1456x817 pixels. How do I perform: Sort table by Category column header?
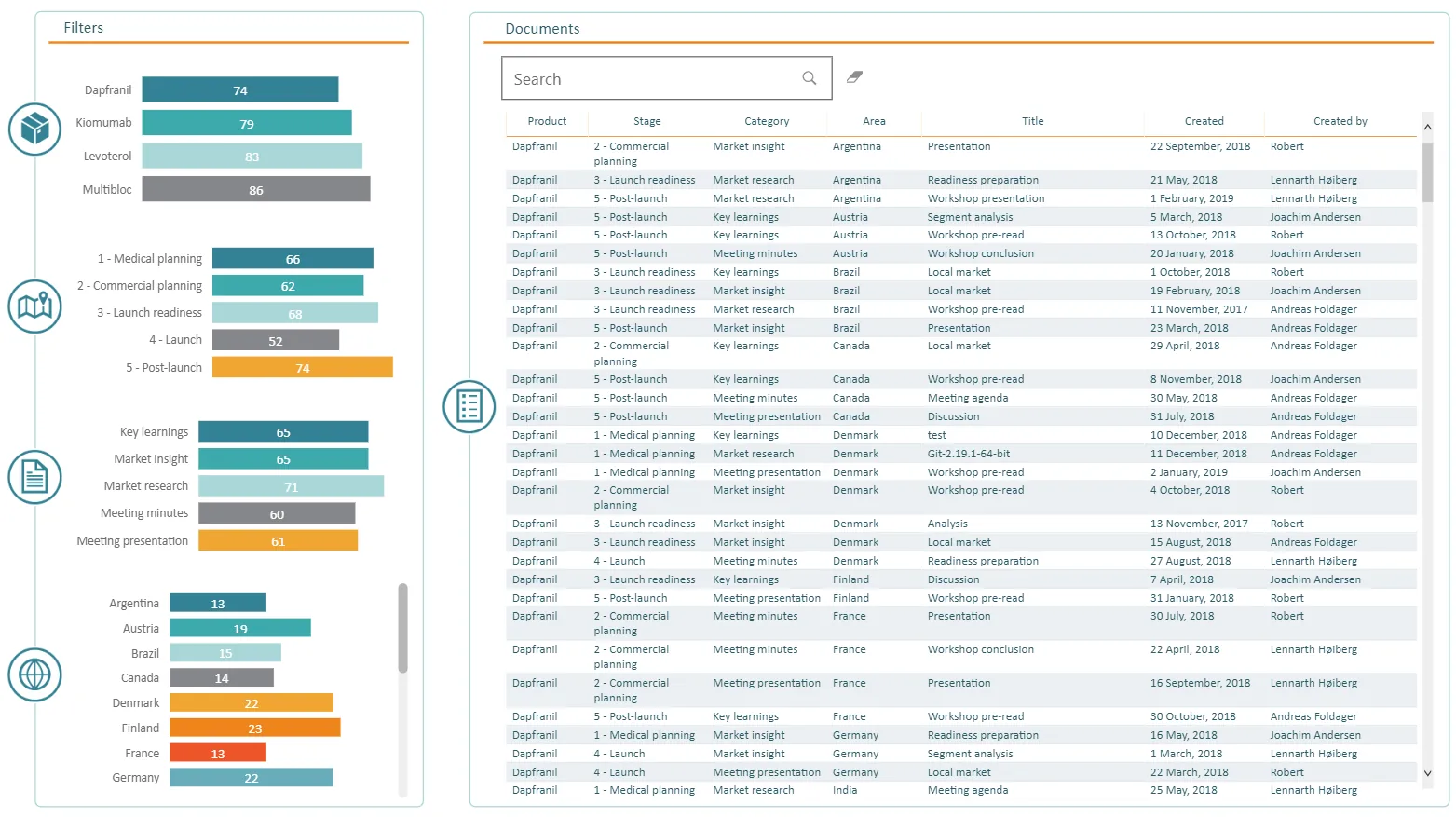pyautogui.click(x=767, y=121)
